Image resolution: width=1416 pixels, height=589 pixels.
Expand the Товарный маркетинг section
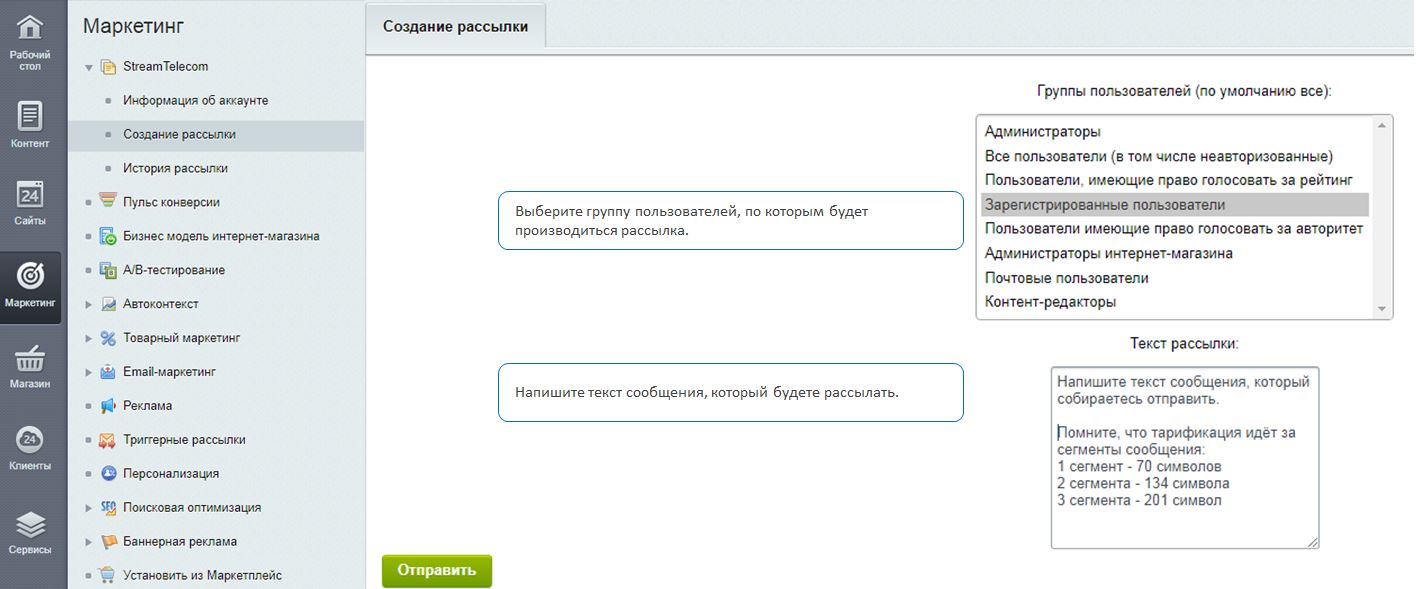[89, 338]
